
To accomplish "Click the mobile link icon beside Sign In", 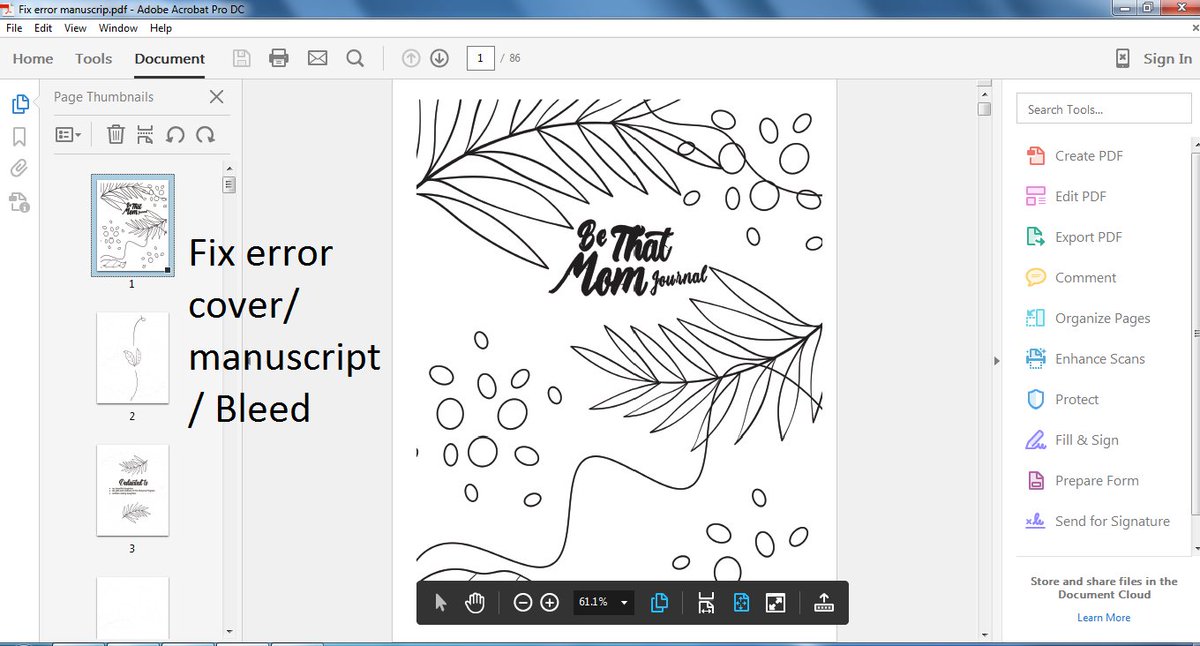I will [1123, 59].
